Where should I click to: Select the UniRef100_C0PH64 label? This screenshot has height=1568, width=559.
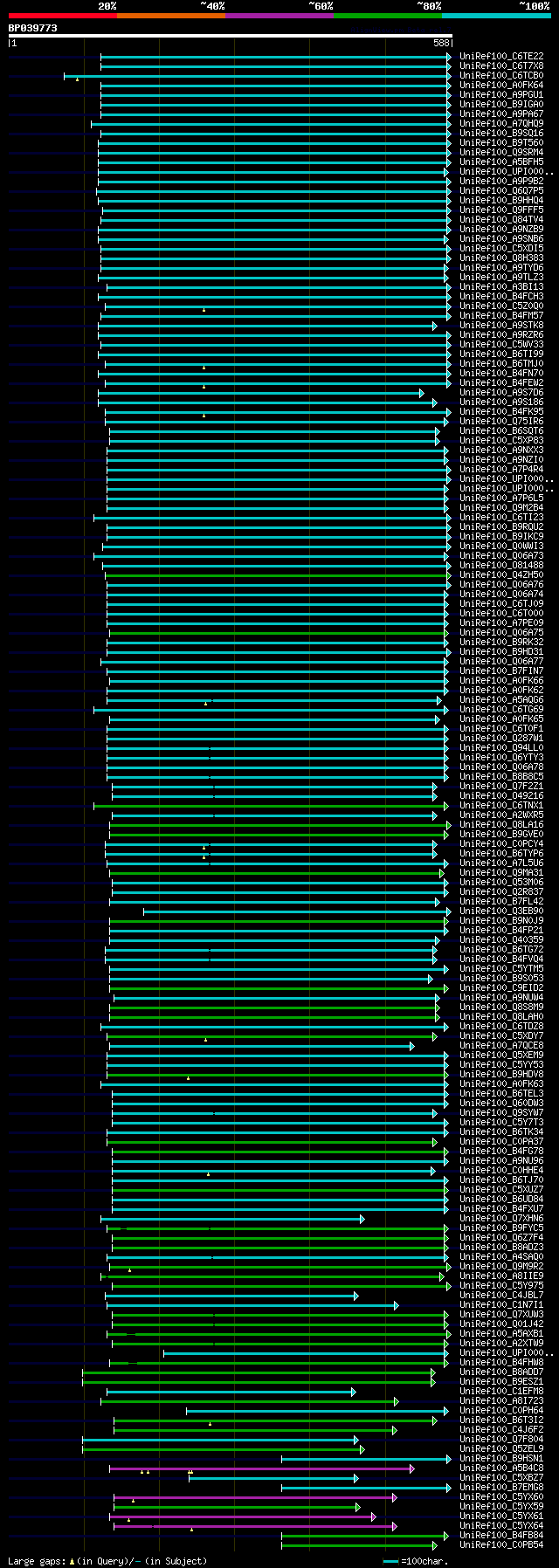pos(501,1410)
